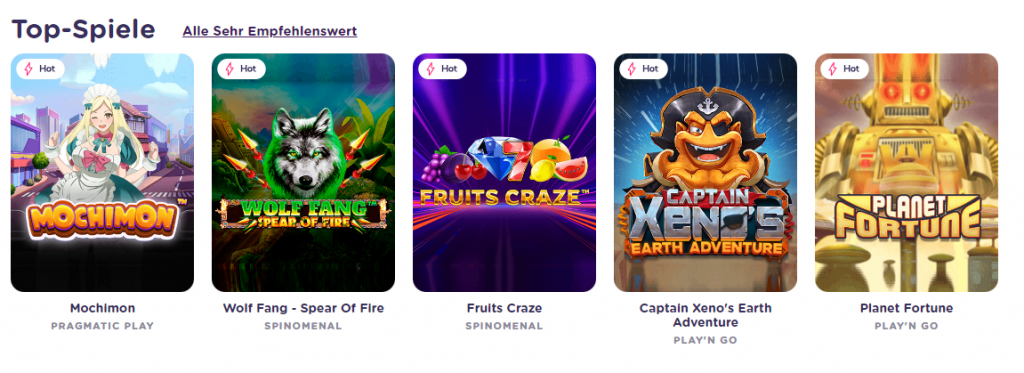Click Play'n GO label under Planet Fortune
Screen dimensions: 1024x373
[906, 326]
